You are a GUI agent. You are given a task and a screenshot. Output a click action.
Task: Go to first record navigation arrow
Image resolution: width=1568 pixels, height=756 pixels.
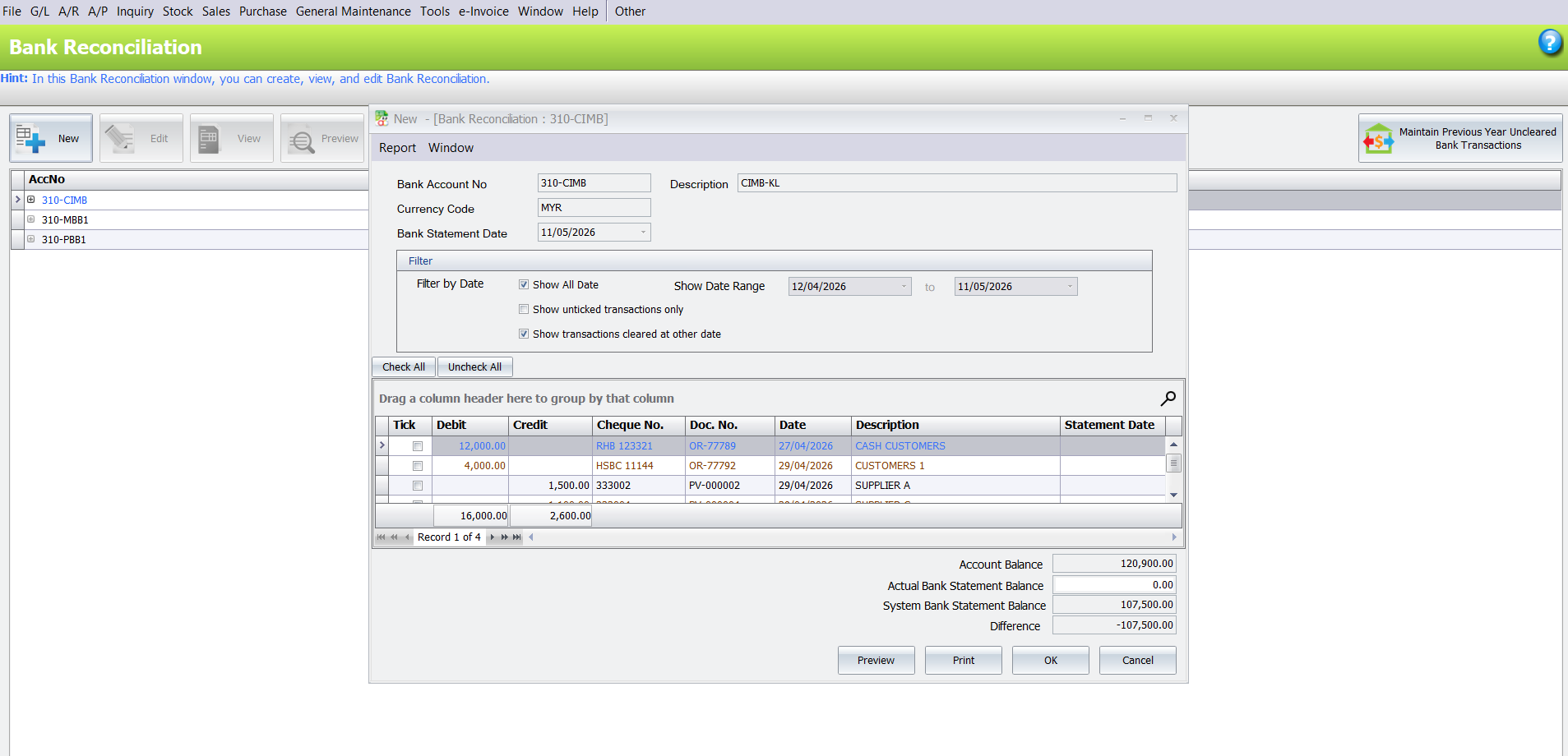(381, 537)
